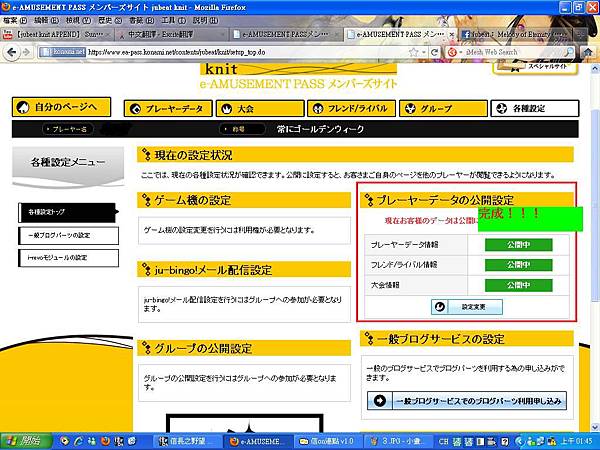The image size is (600, 450).
Task: Open the e-AMUSEME... Firefox taskbar button
Action: coord(258,441)
